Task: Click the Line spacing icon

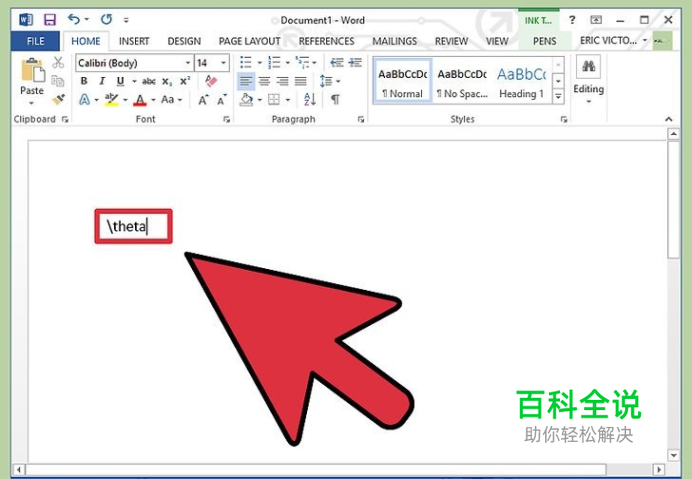Action: pos(326,81)
